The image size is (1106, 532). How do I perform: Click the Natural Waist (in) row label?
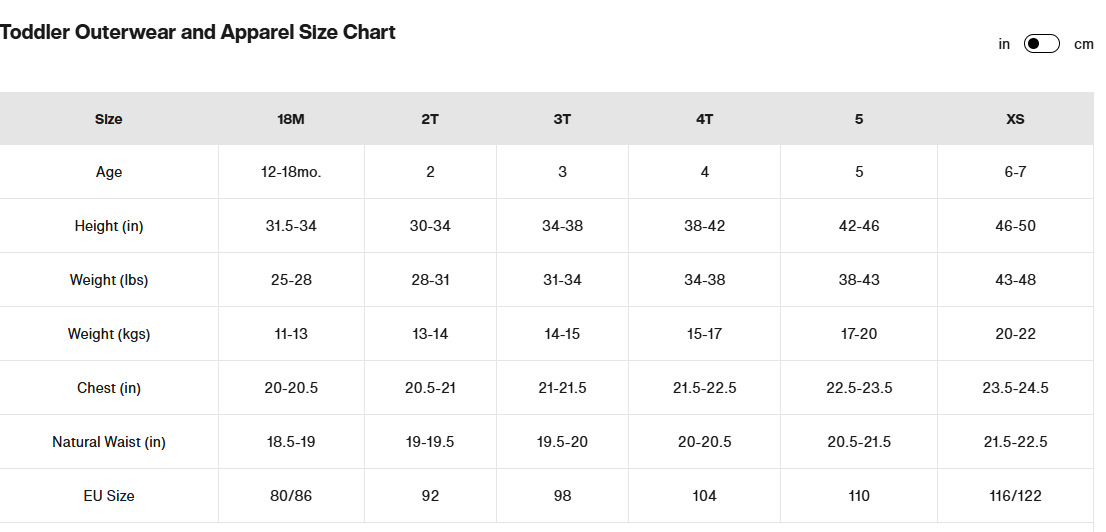coord(109,442)
